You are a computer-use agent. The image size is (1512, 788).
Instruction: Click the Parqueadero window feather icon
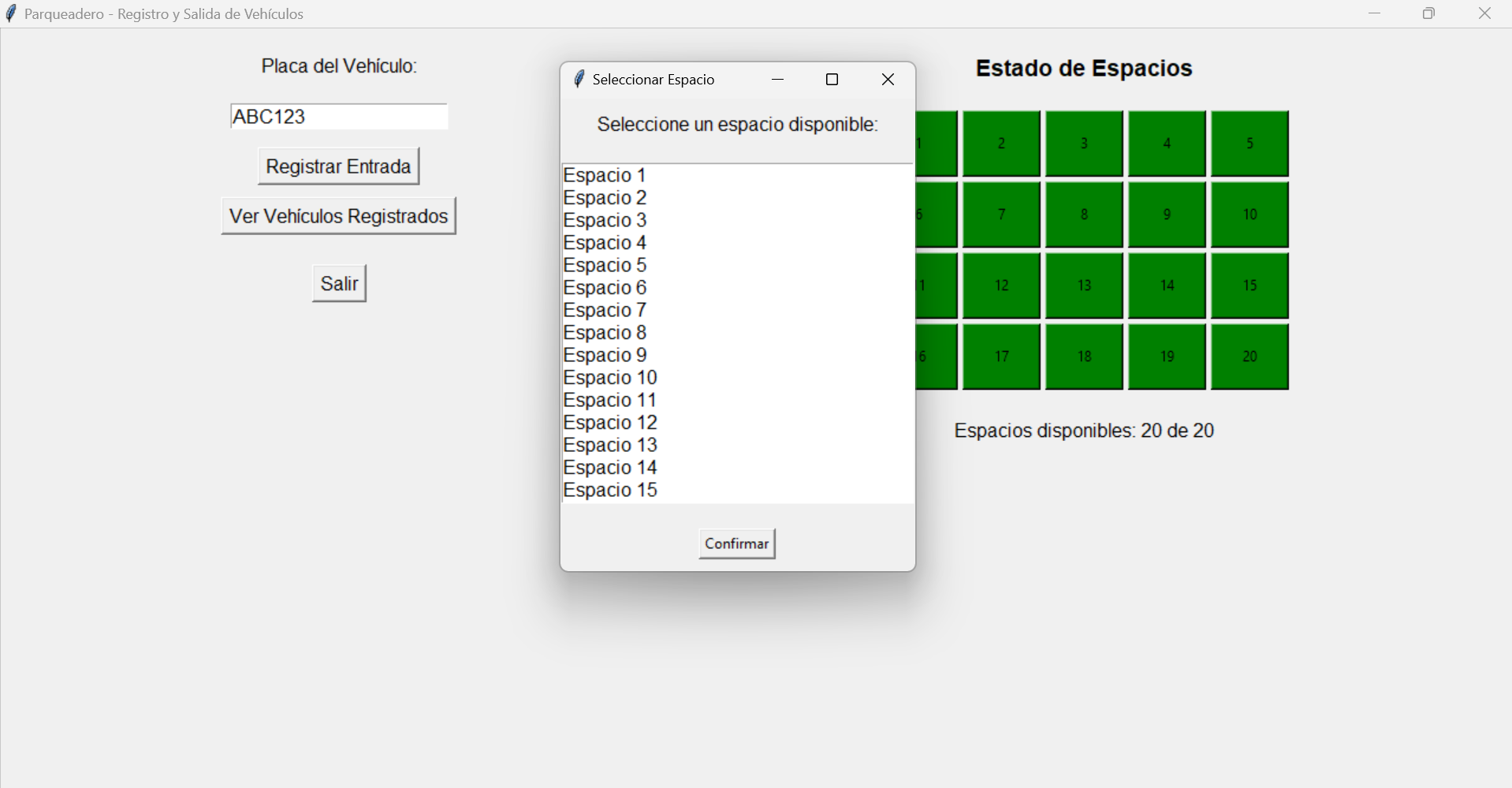coord(10,13)
